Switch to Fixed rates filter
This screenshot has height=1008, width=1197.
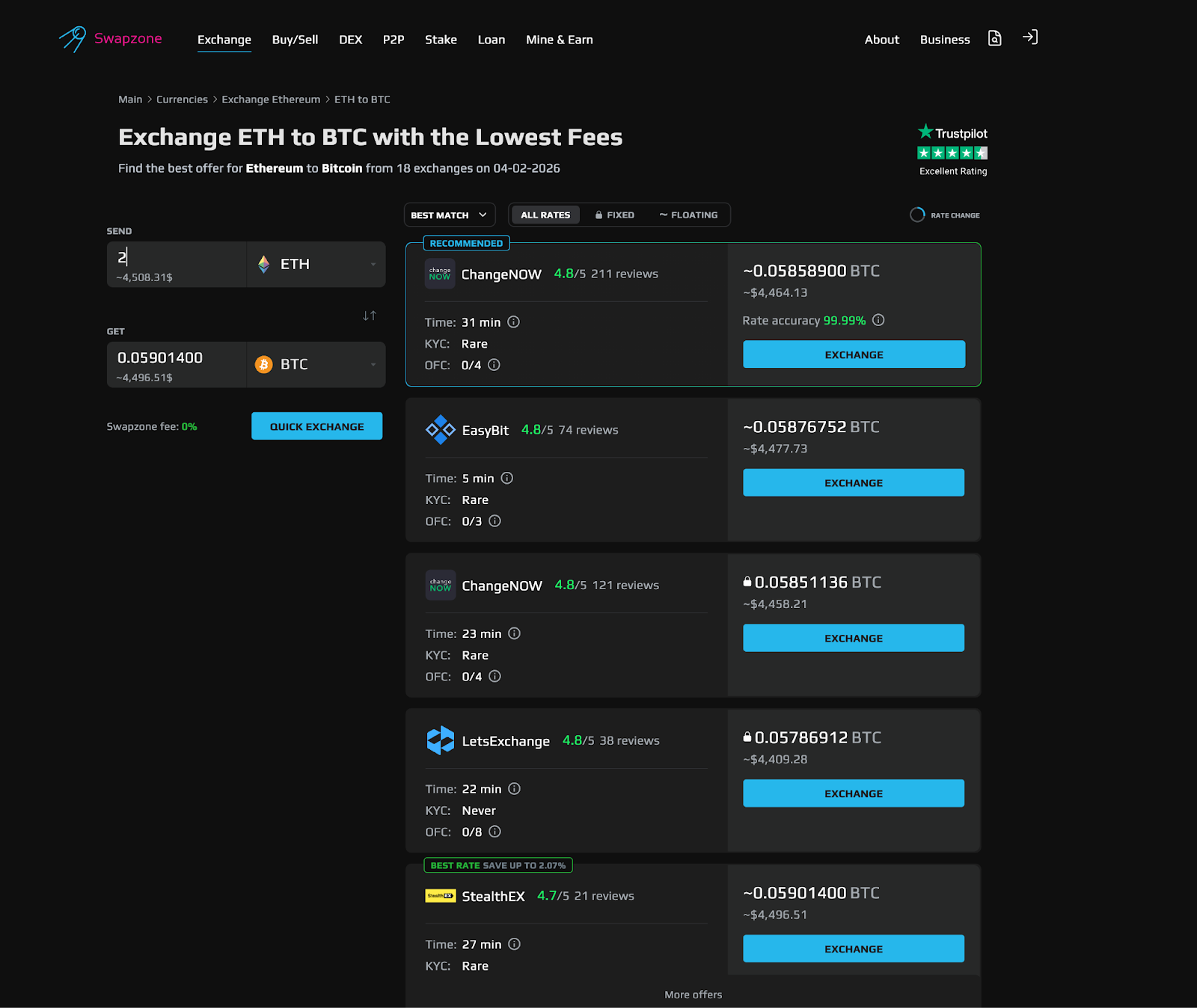pos(615,215)
